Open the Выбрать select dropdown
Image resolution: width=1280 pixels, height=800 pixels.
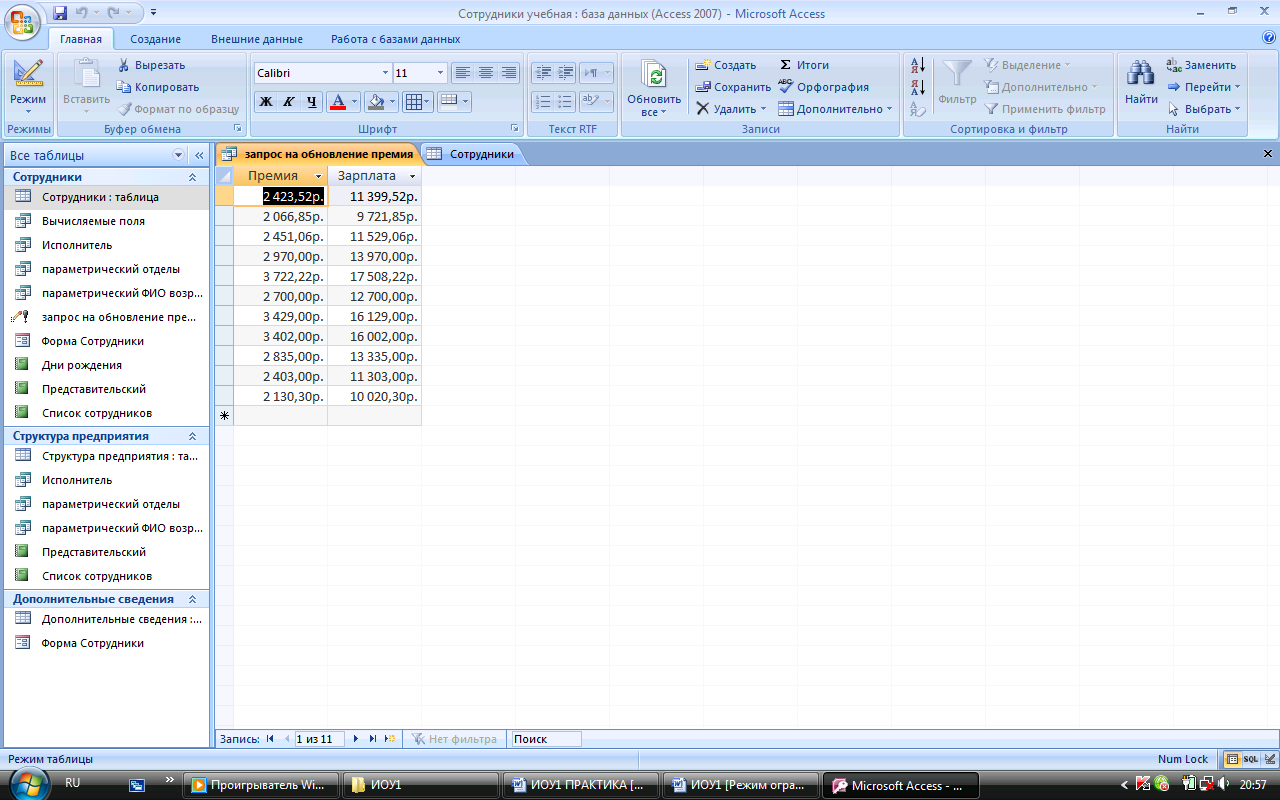point(1203,109)
